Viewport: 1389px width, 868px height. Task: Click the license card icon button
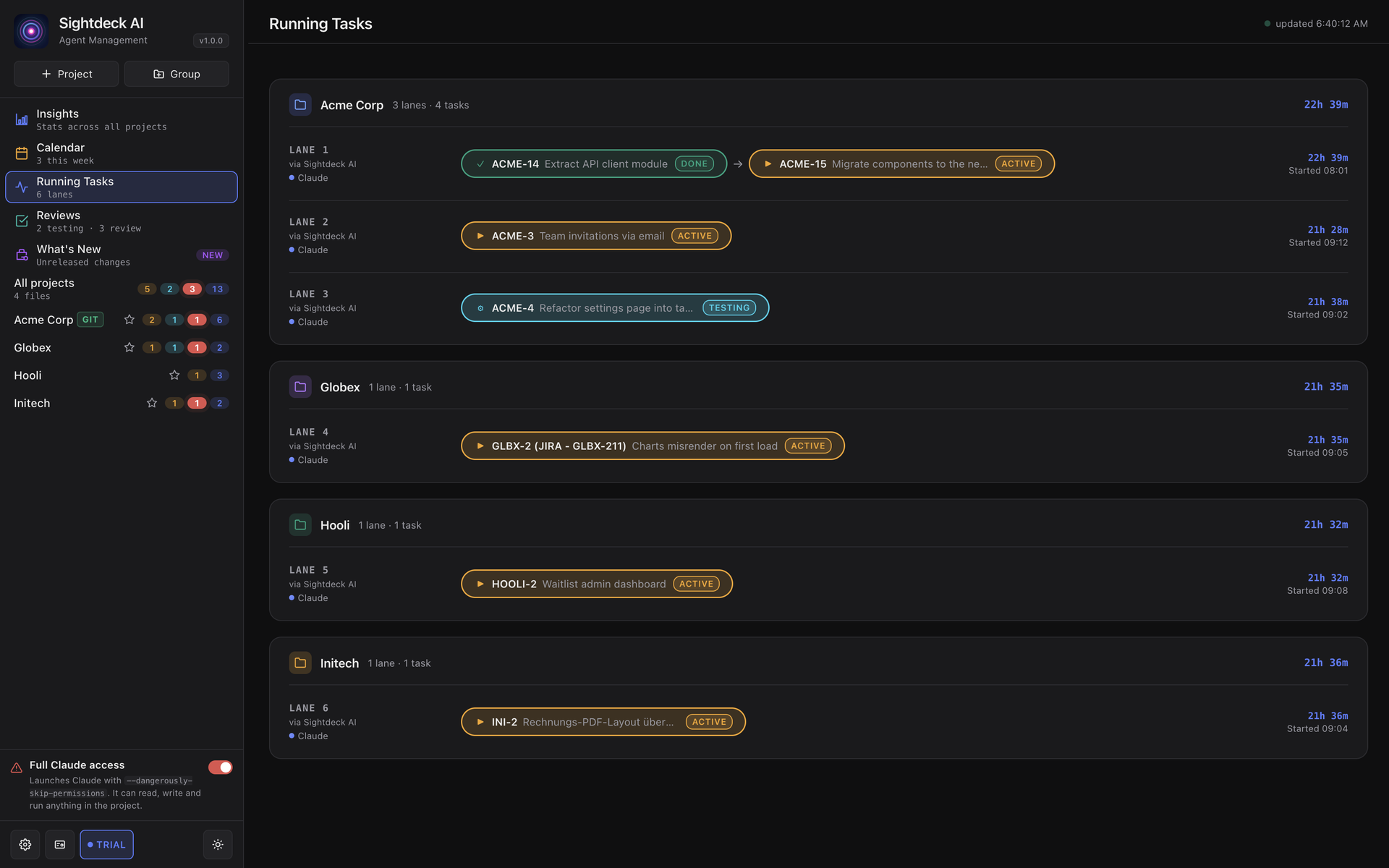pyautogui.click(x=60, y=845)
